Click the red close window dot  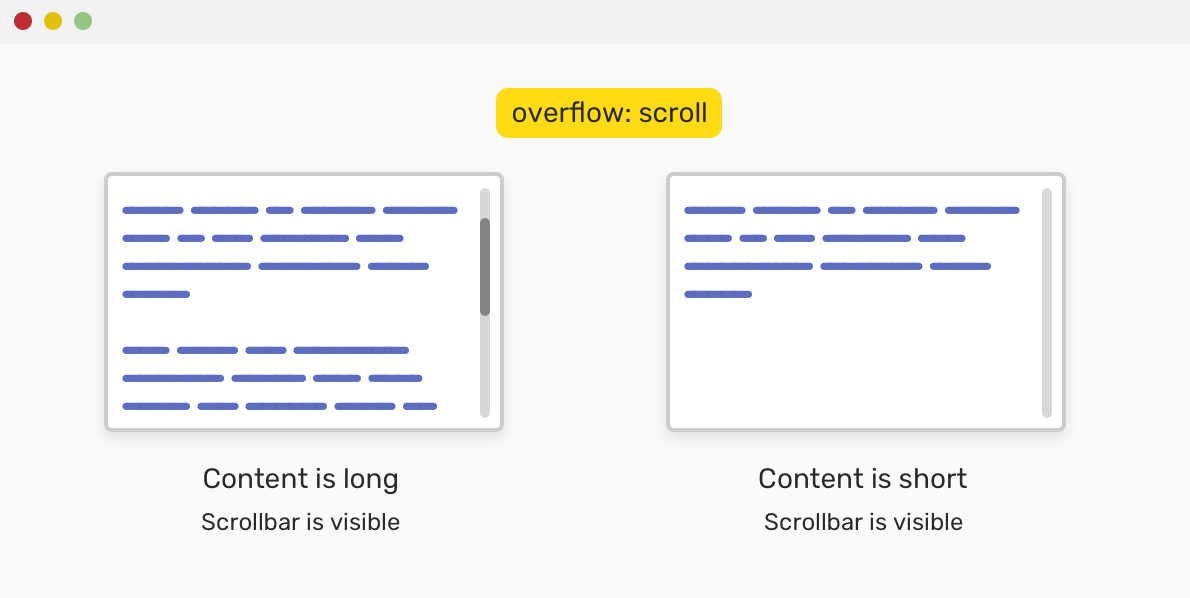[x=23, y=21]
